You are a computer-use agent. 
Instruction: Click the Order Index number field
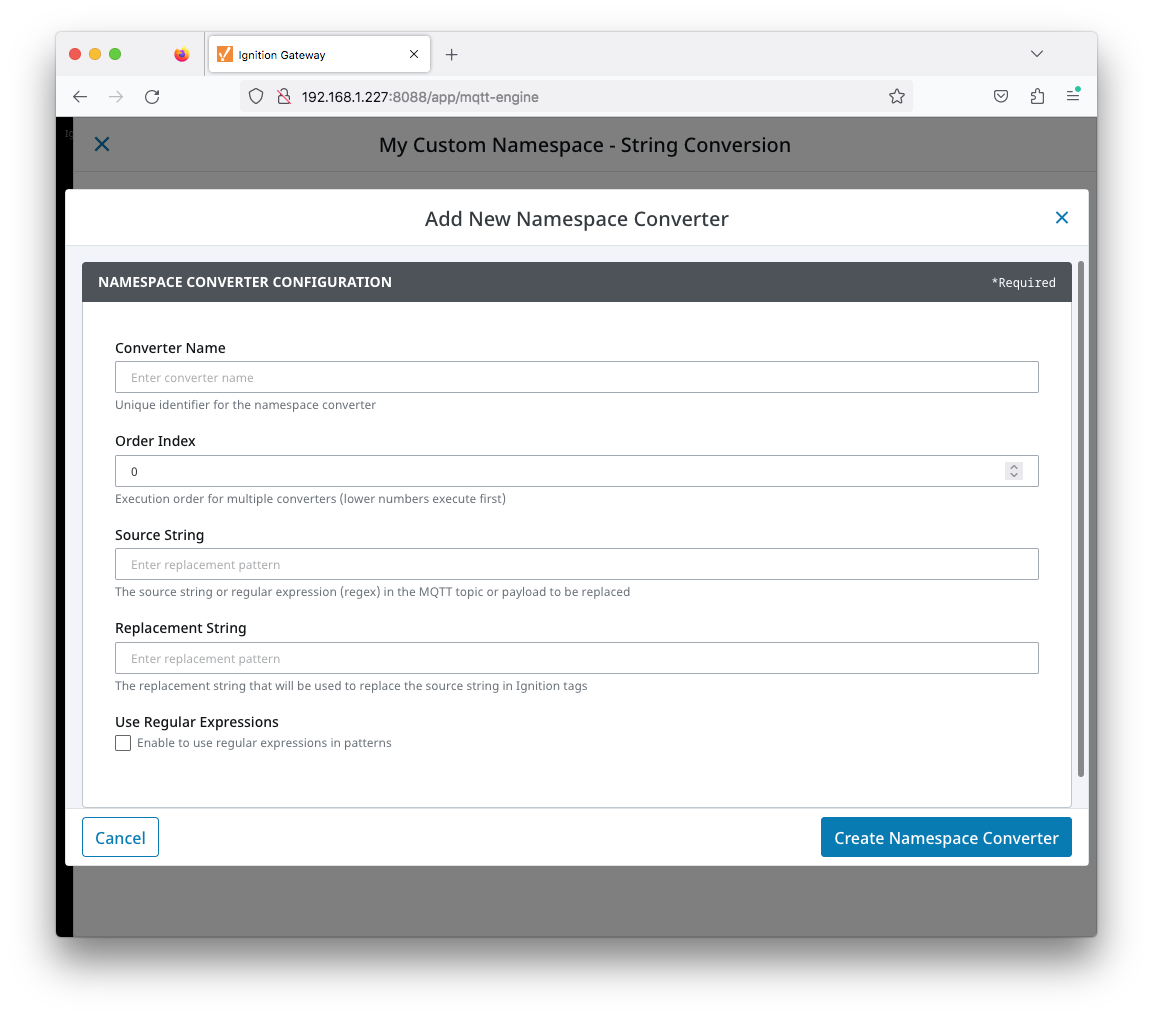(x=576, y=471)
